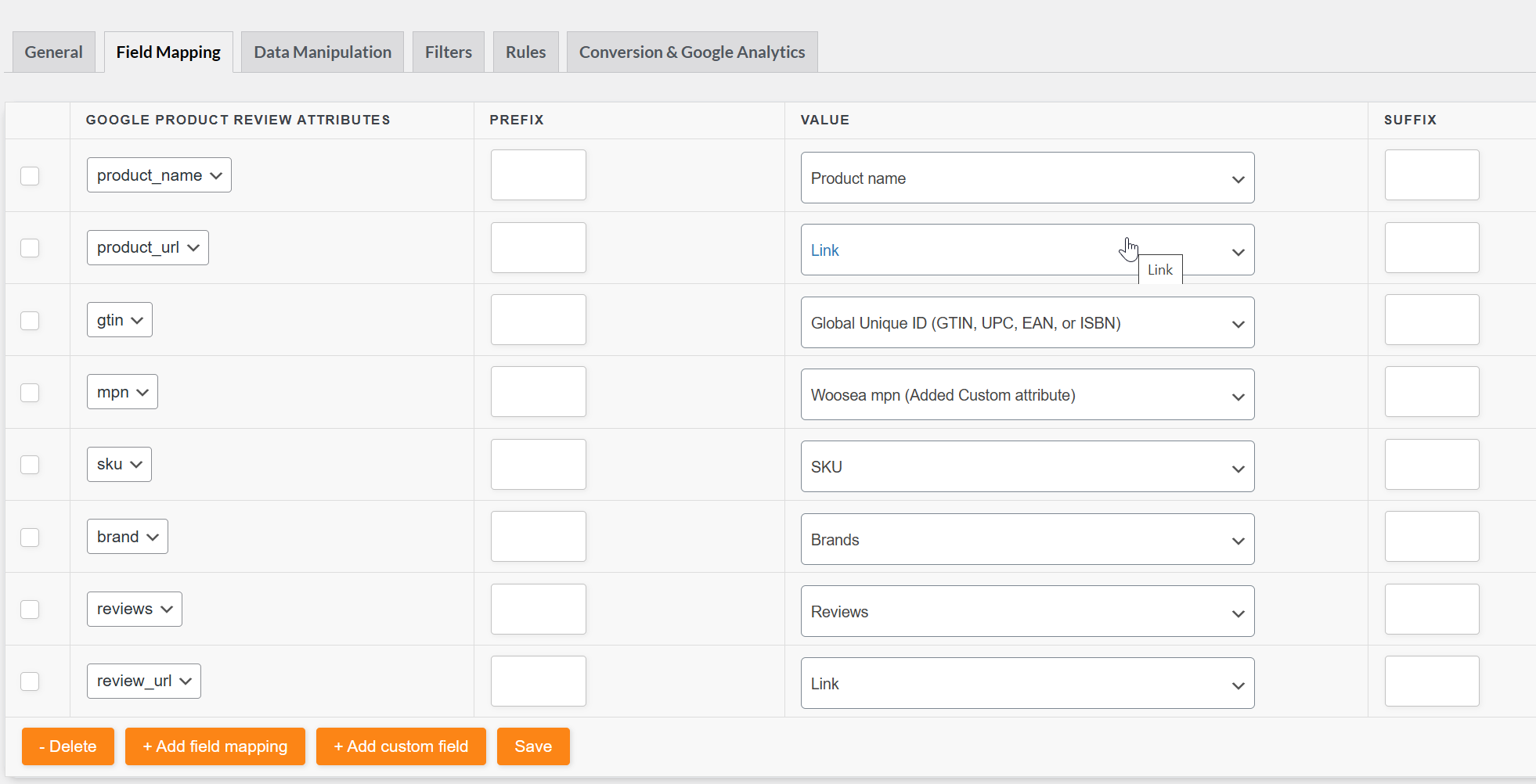
Task: Focus the brand prefix field
Action: click(x=539, y=537)
